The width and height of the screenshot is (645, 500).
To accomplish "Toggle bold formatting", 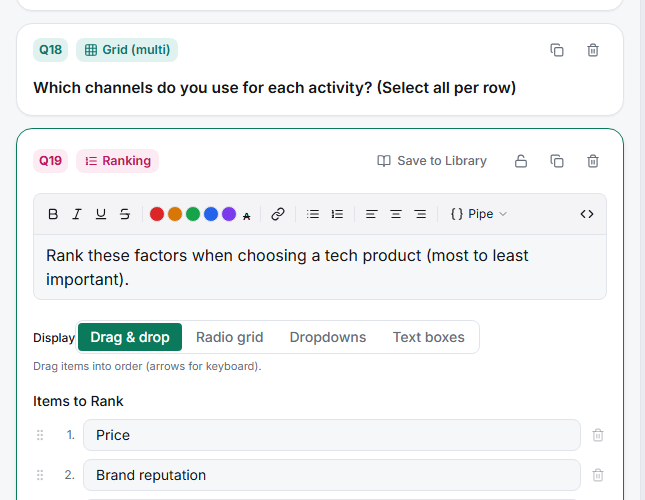I will tap(53, 214).
